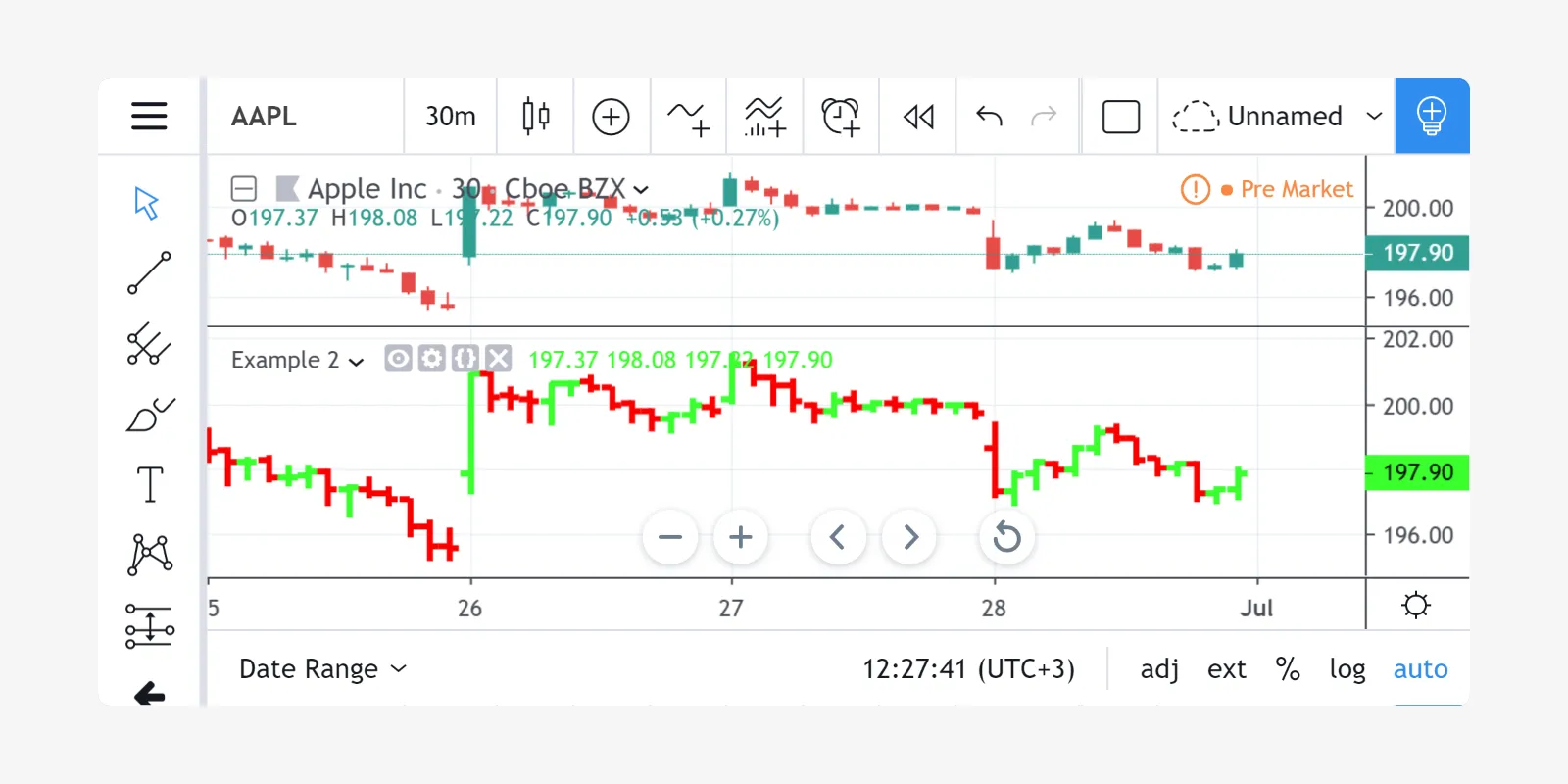Image resolution: width=1568 pixels, height=784 pixels.
Task: Click the 27 date on time axis
Action: [x=731, y=608]
